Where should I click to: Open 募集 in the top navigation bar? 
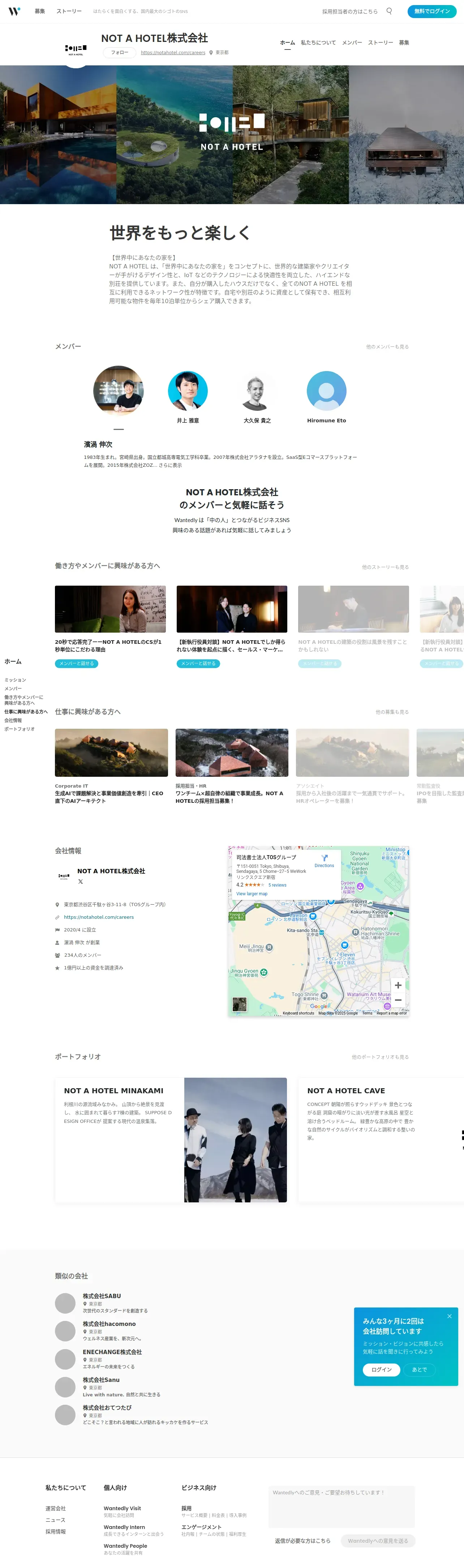point(40,11)
